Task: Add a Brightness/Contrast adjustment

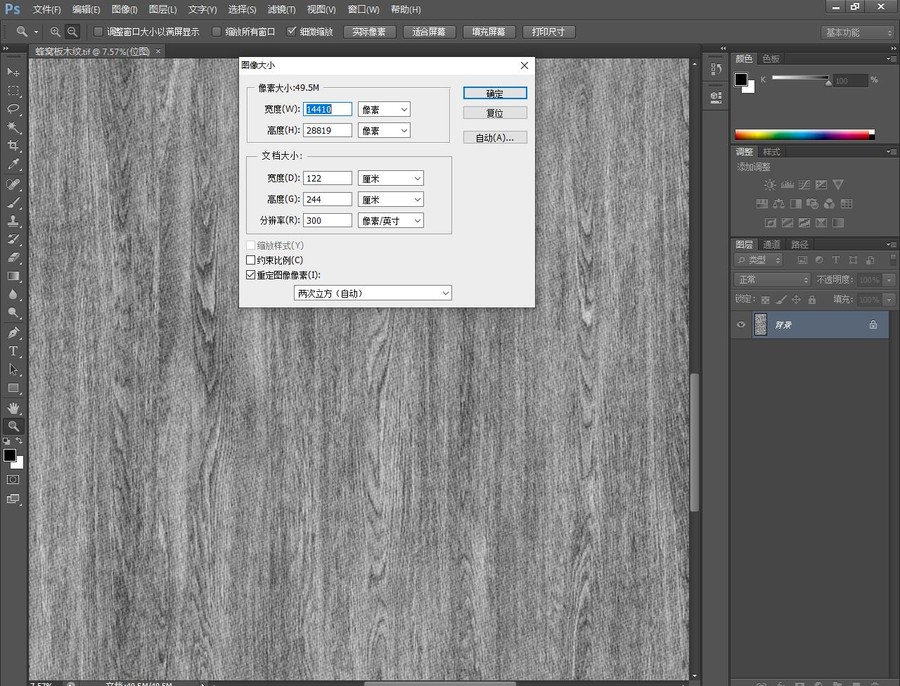Action: pos(770,185)
